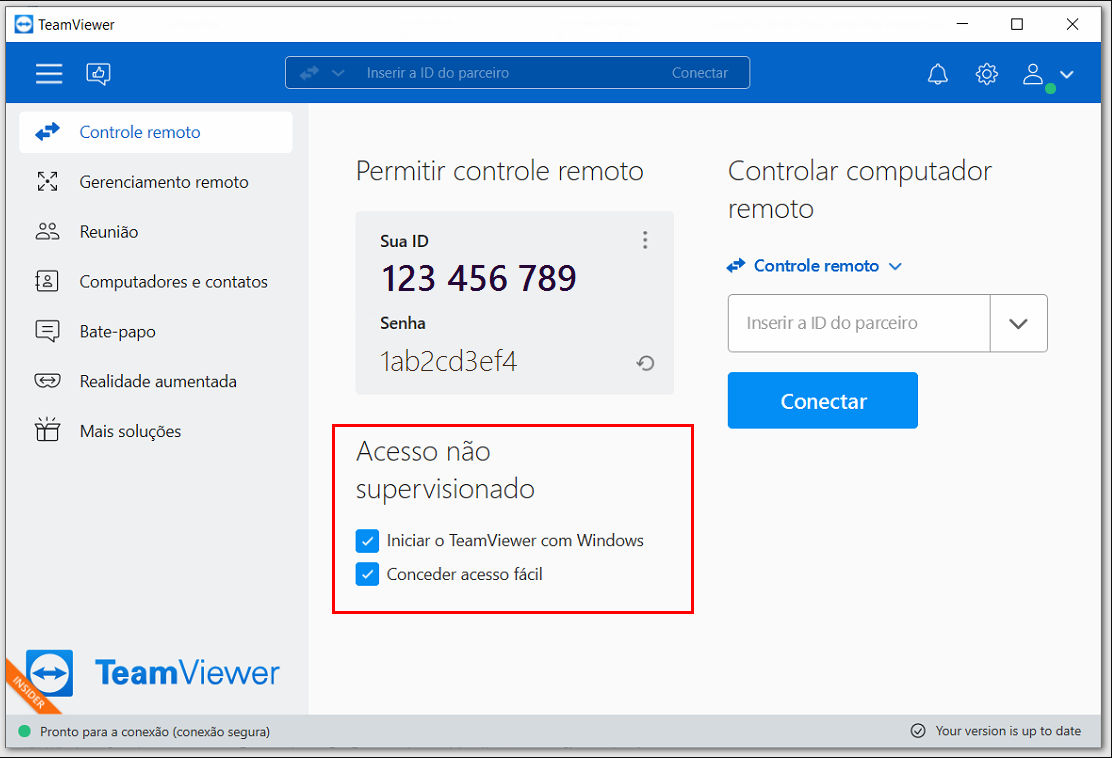Open Gerenciamento remoto section
Viewport: 1112px width, 758px height.
click(x=156, y=182)
